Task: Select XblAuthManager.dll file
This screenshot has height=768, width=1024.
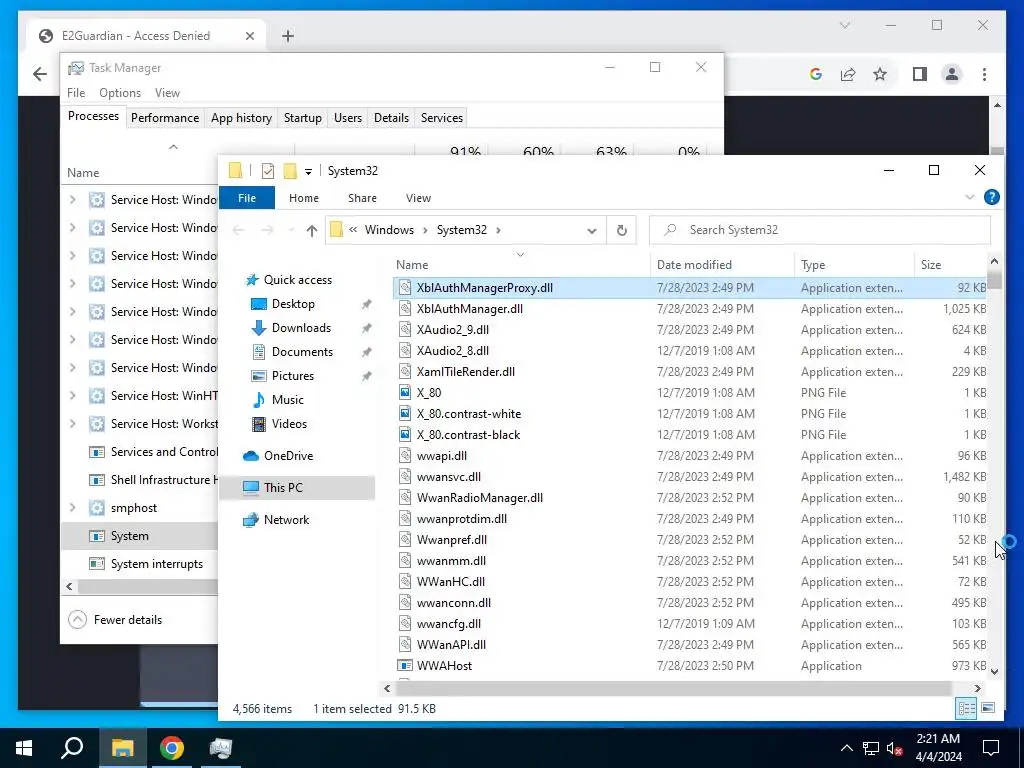Action: pos(470,309)
